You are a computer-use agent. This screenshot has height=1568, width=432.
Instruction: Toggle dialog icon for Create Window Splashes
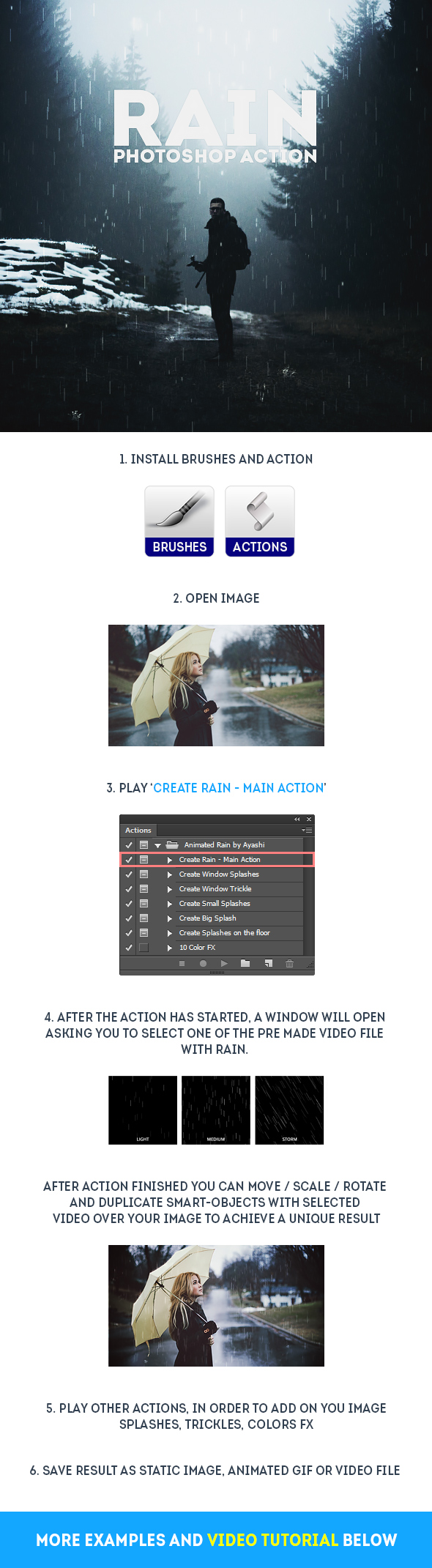(x=144, y=874)
